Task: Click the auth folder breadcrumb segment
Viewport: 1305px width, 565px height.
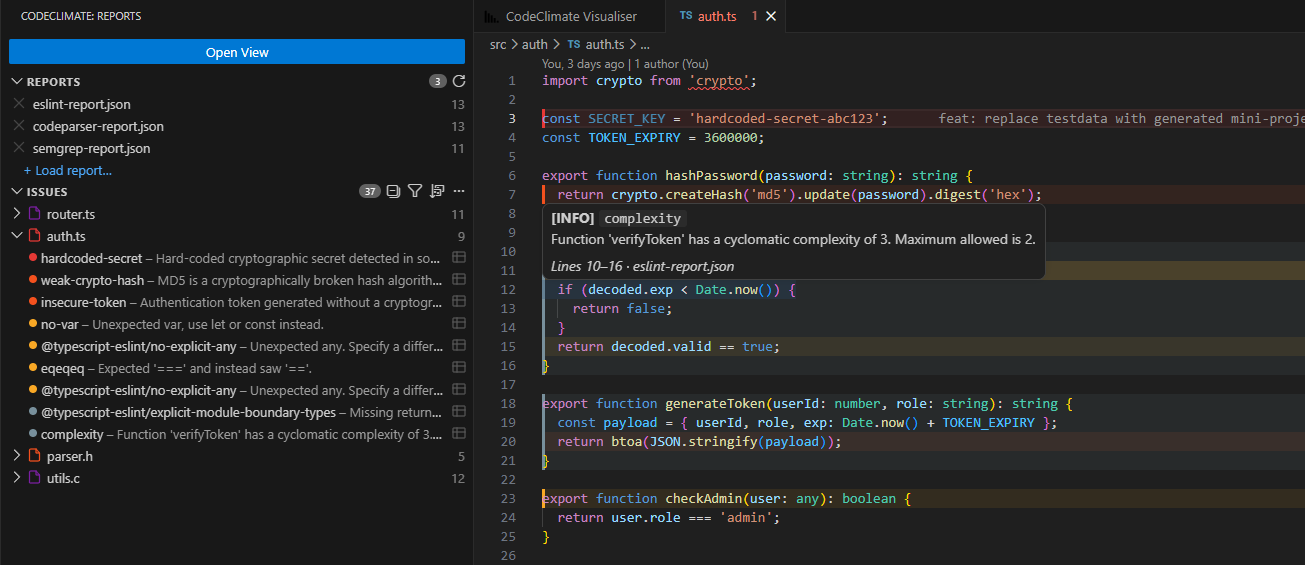Action: pyautogui.click(x=535, y=44)
